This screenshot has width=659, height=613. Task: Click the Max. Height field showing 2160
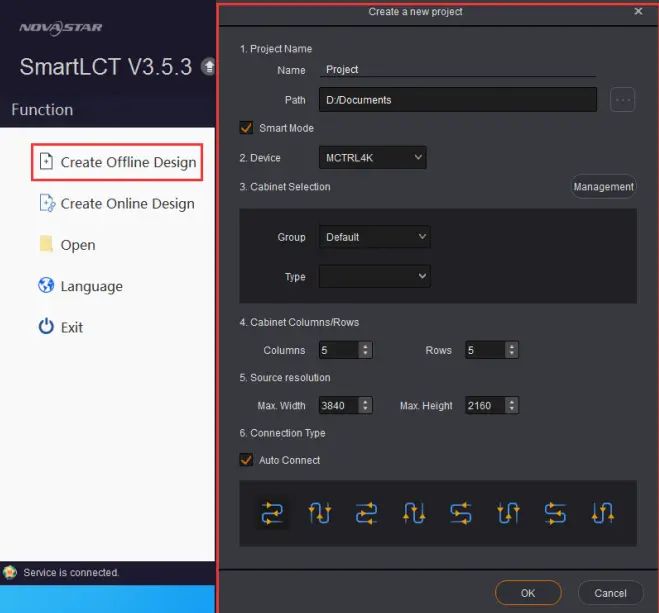click(485, 405)
